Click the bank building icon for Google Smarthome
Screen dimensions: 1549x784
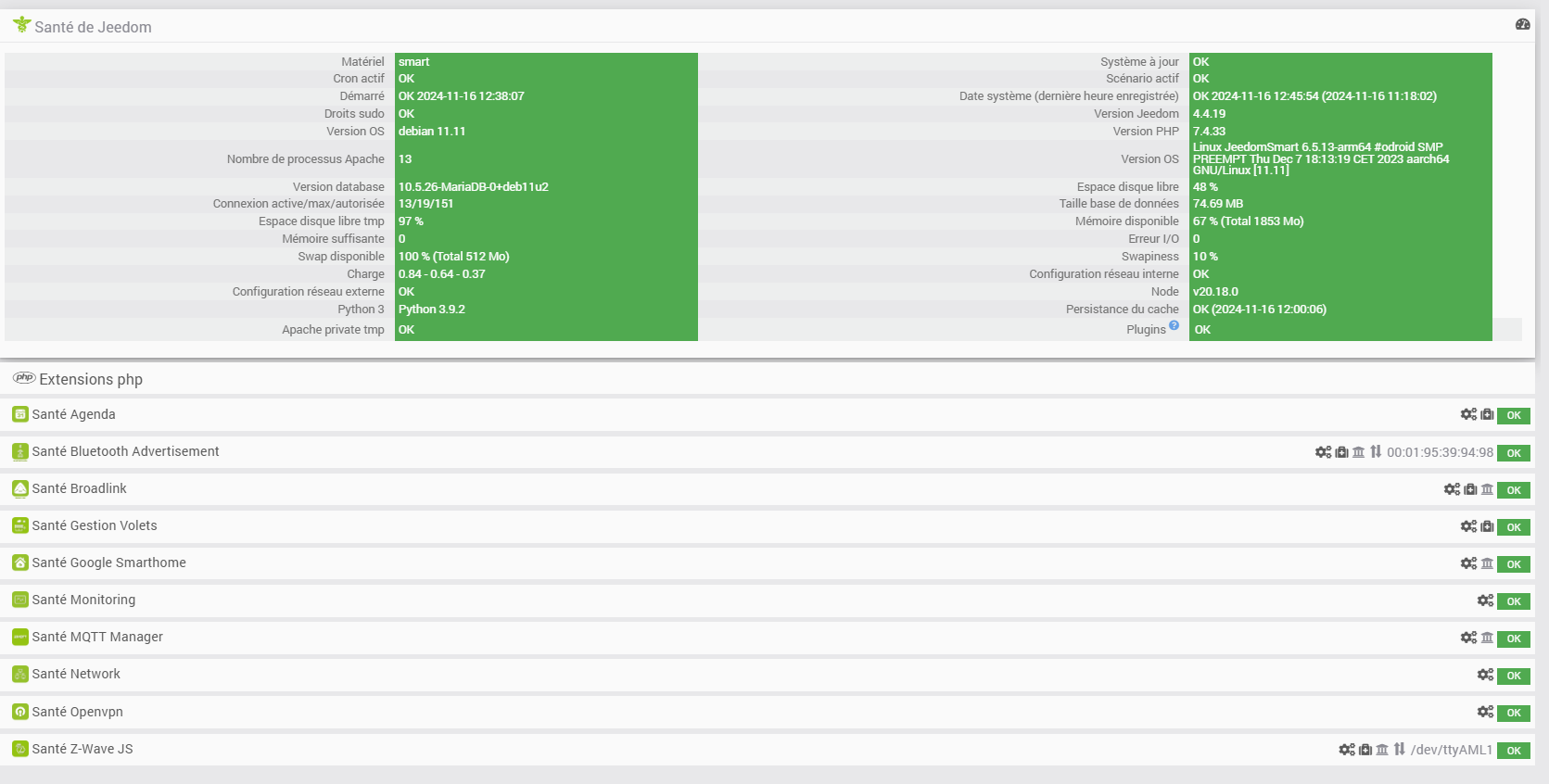[x=1487, y=563]
